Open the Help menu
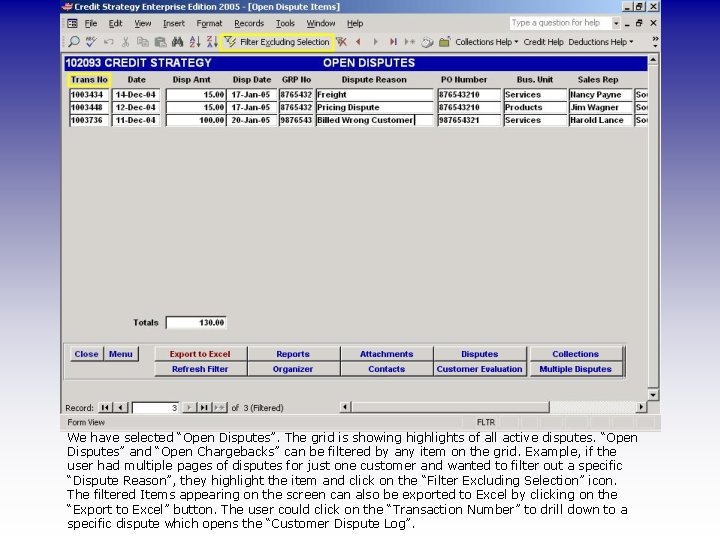 pos(354,23)
